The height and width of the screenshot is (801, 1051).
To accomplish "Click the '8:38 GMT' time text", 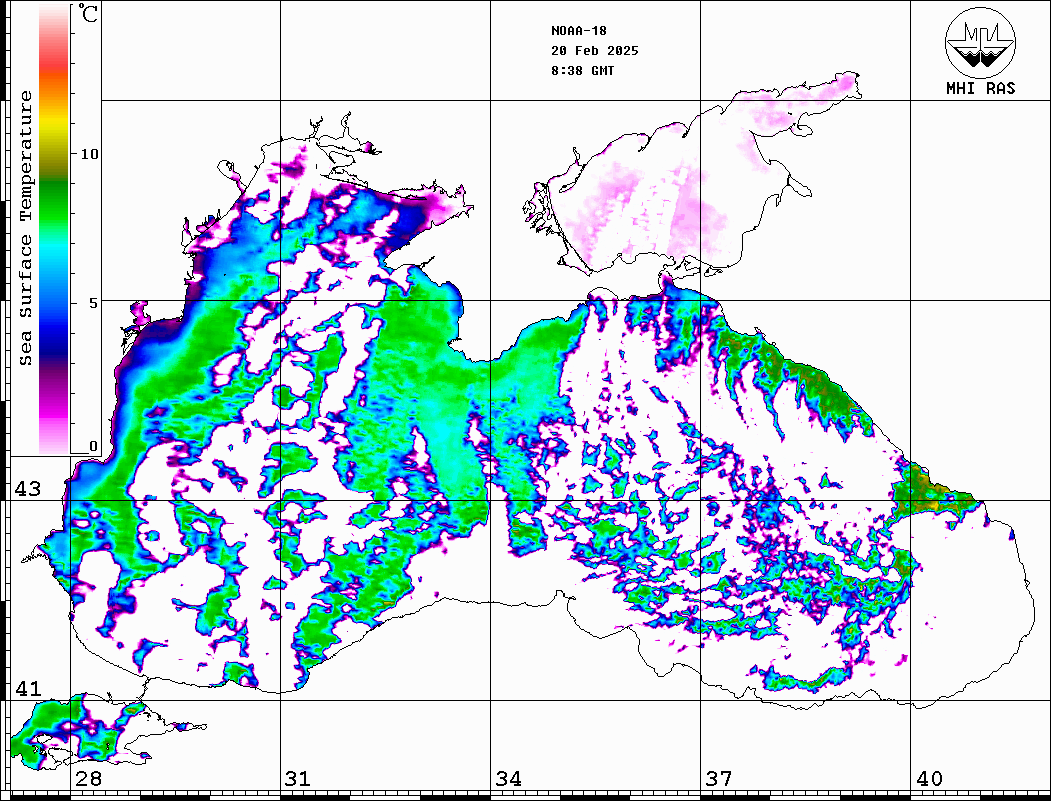I will (582, 71).
